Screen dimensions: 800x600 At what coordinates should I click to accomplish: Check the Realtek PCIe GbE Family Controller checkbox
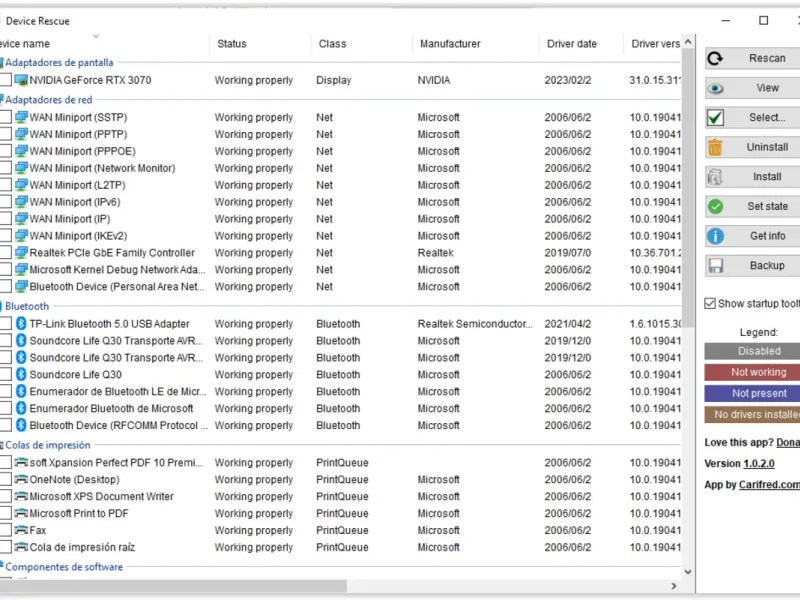(5, 253)
